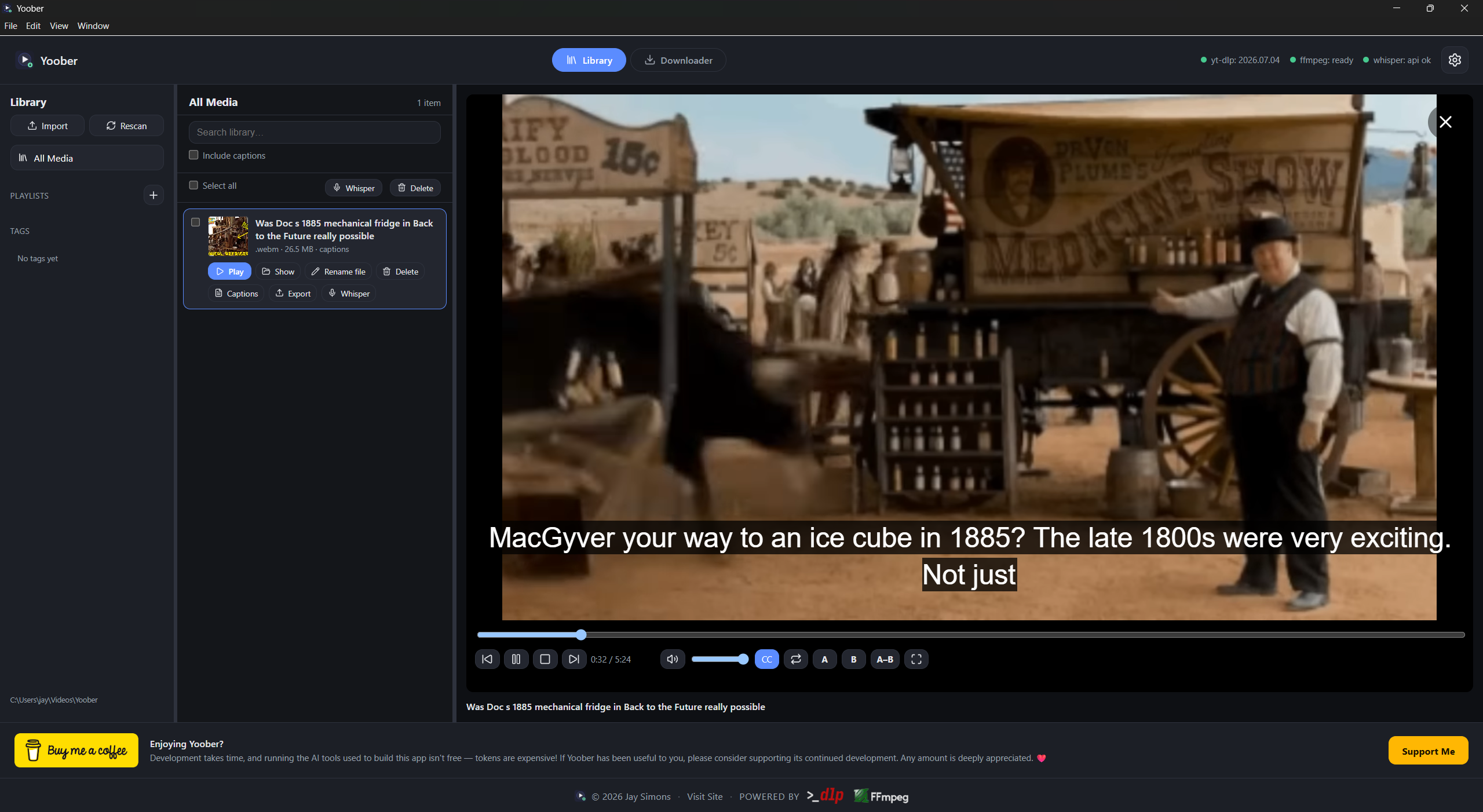Click the '1 item' count label
This screenshot has height=812, width=1483.
pos(429,103)
